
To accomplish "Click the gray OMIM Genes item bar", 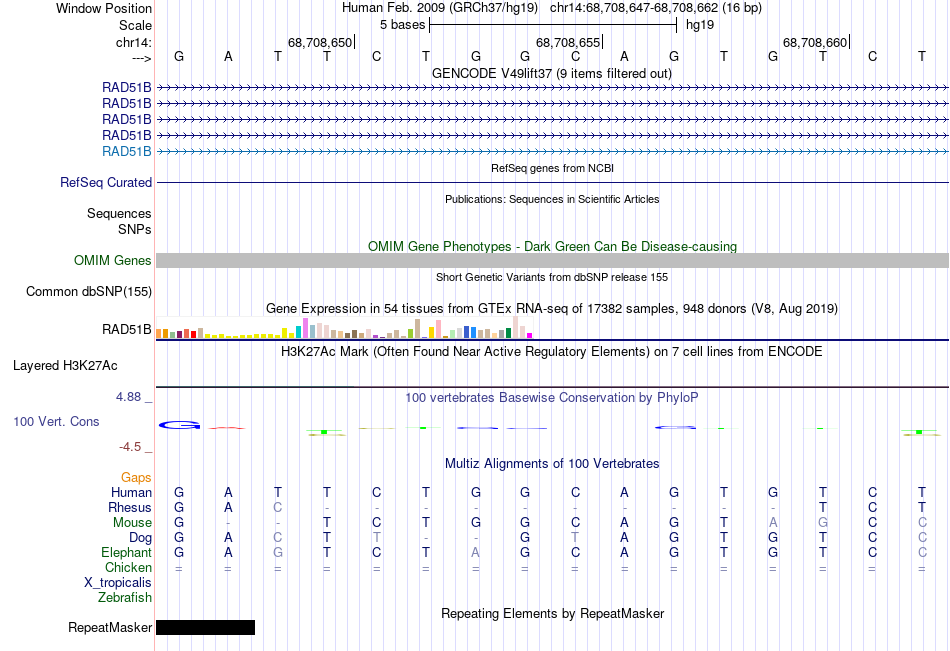I will [x=552, y=261].
